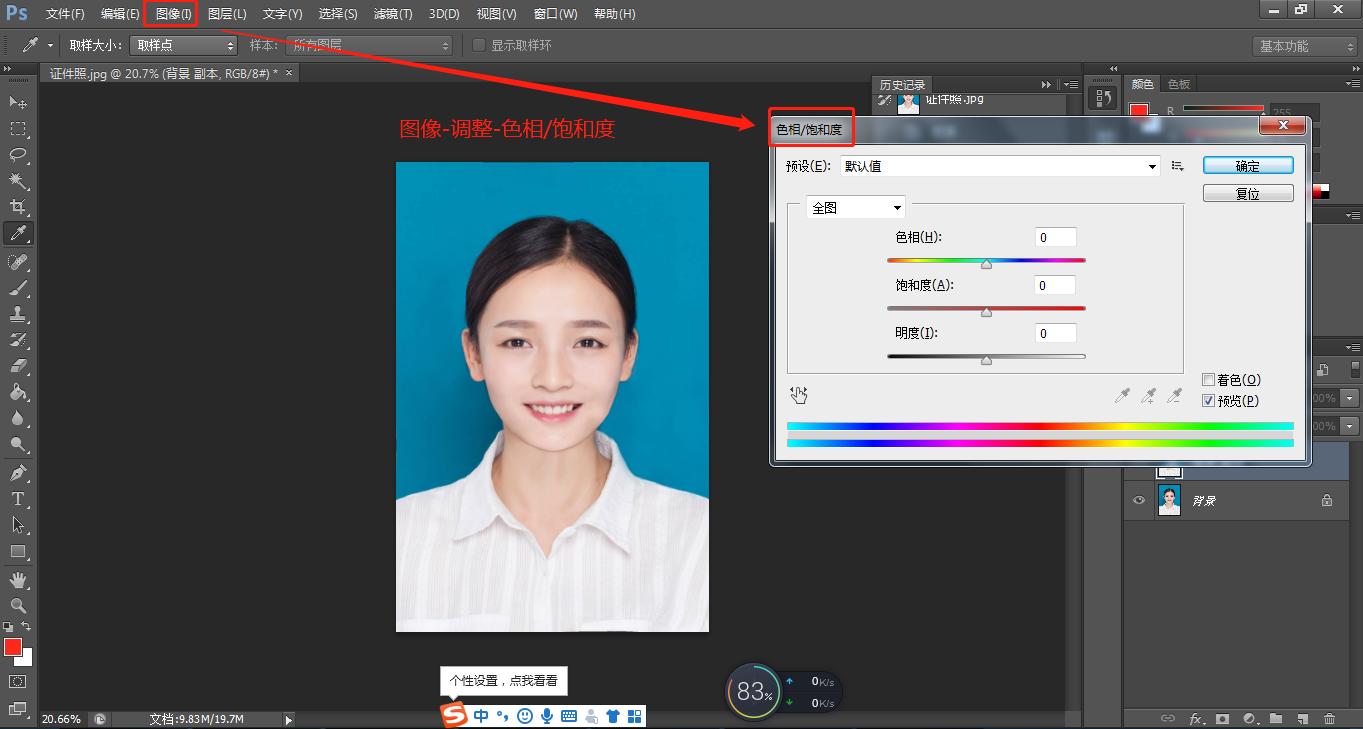Click the 色相 hue slider handle

pyautogui.click(x=986, y=264)
